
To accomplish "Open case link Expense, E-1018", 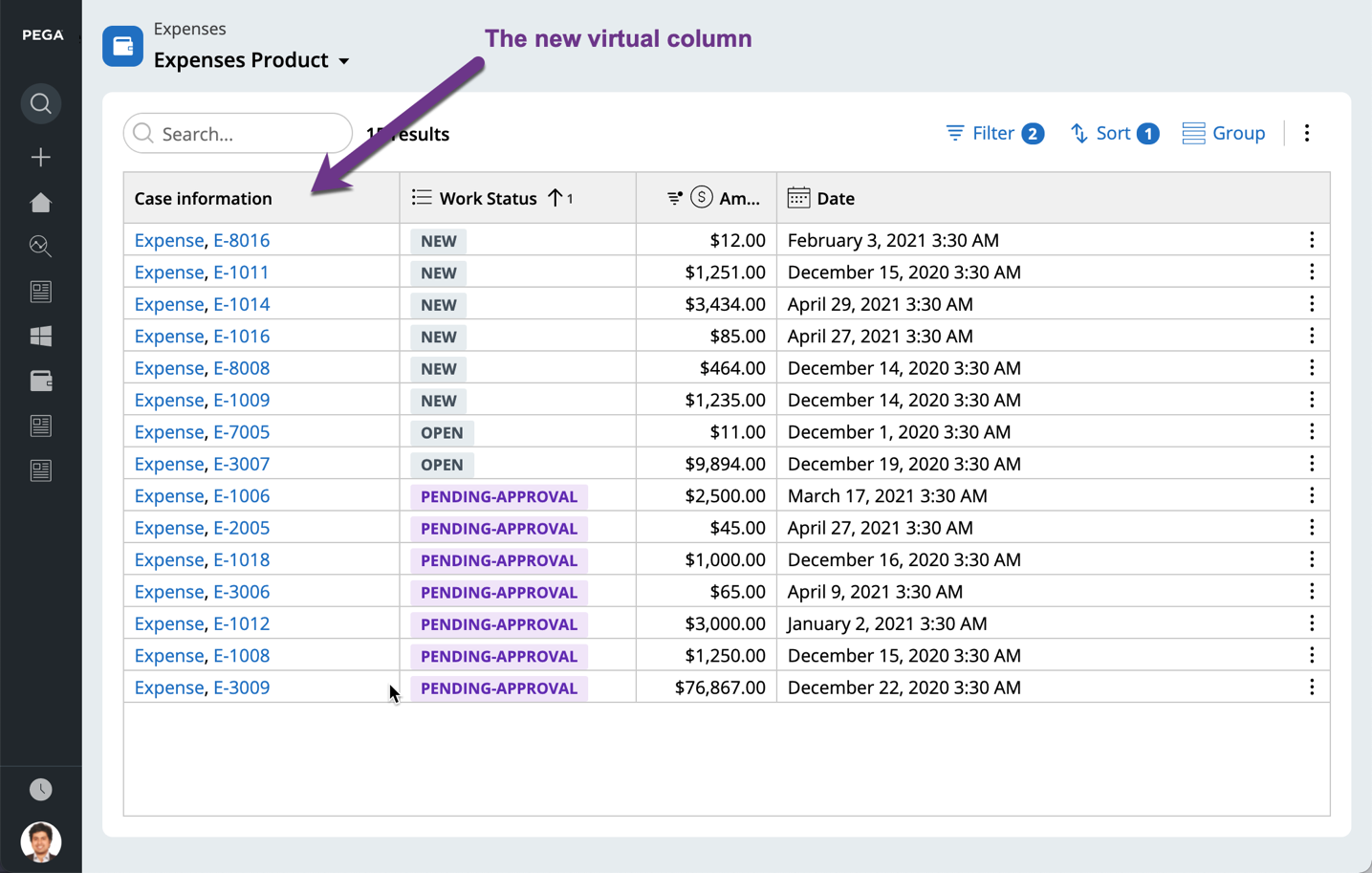I will [202, 559].
